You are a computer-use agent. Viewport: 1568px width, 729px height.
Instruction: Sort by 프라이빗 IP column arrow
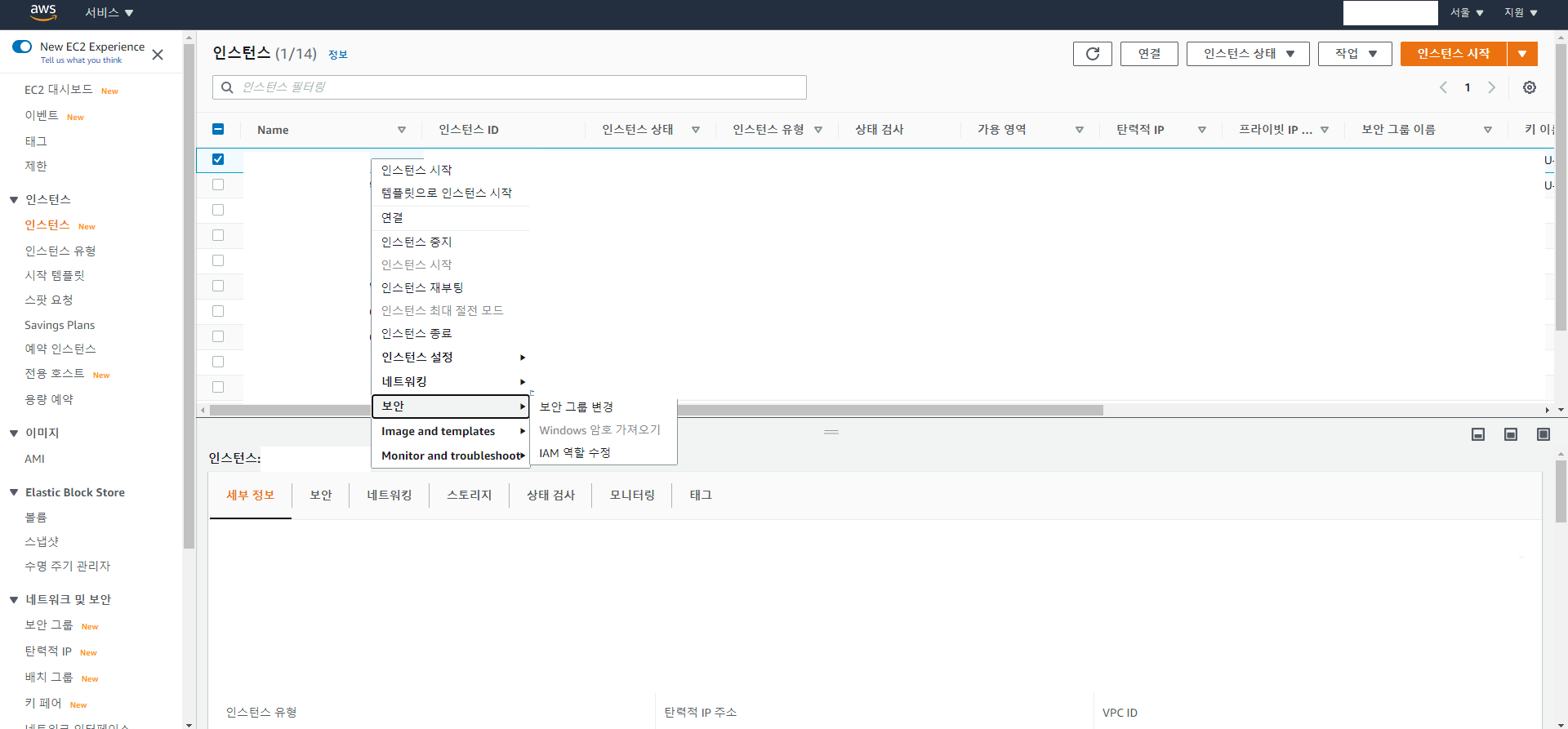click(1325, 130)
